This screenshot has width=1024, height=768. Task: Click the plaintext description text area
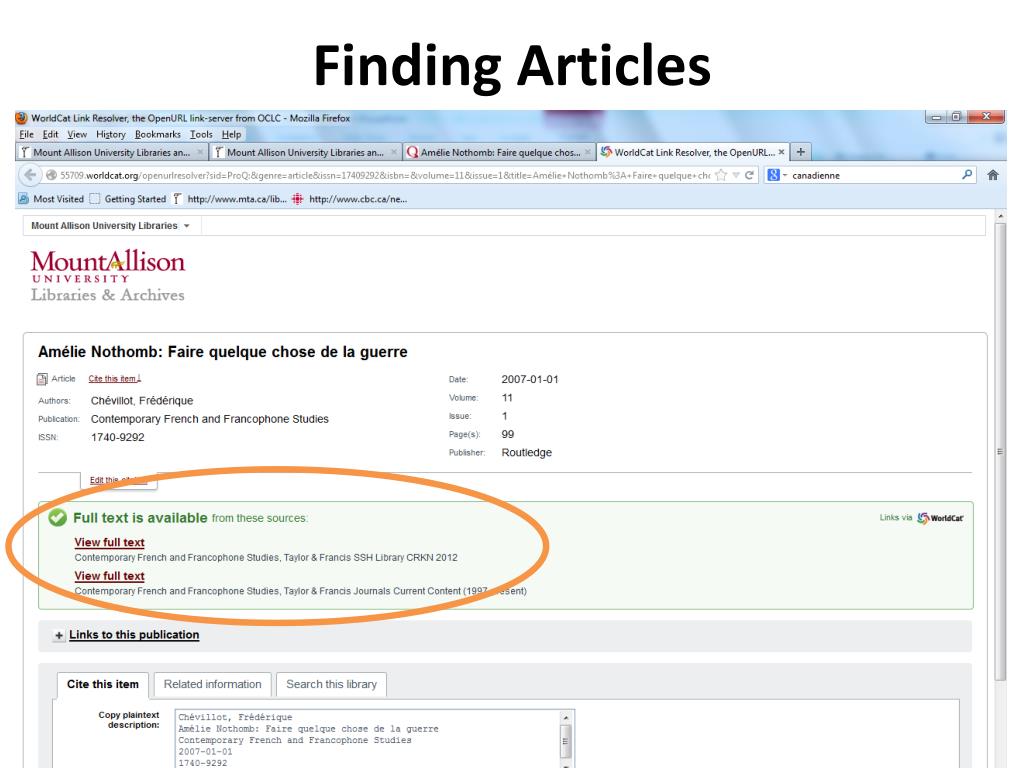click(x=369, y=739)
